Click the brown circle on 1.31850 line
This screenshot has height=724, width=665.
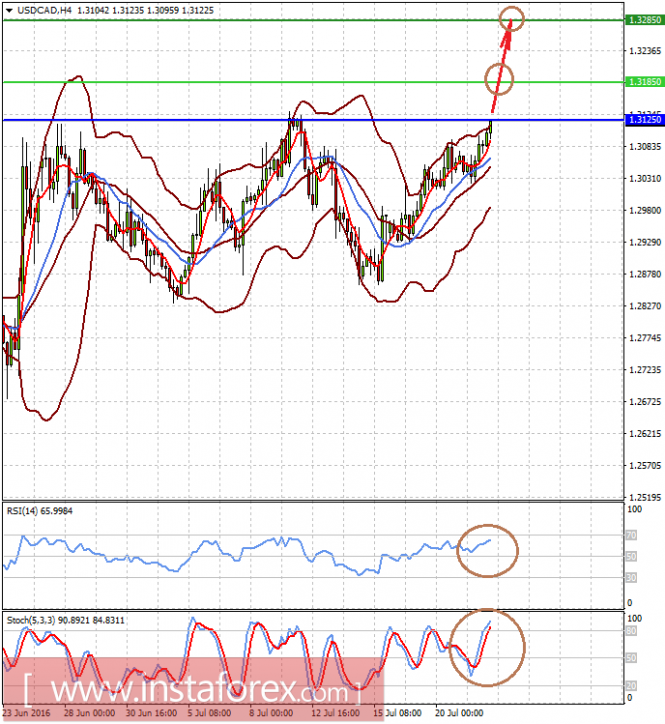click(x=499, y=79)
